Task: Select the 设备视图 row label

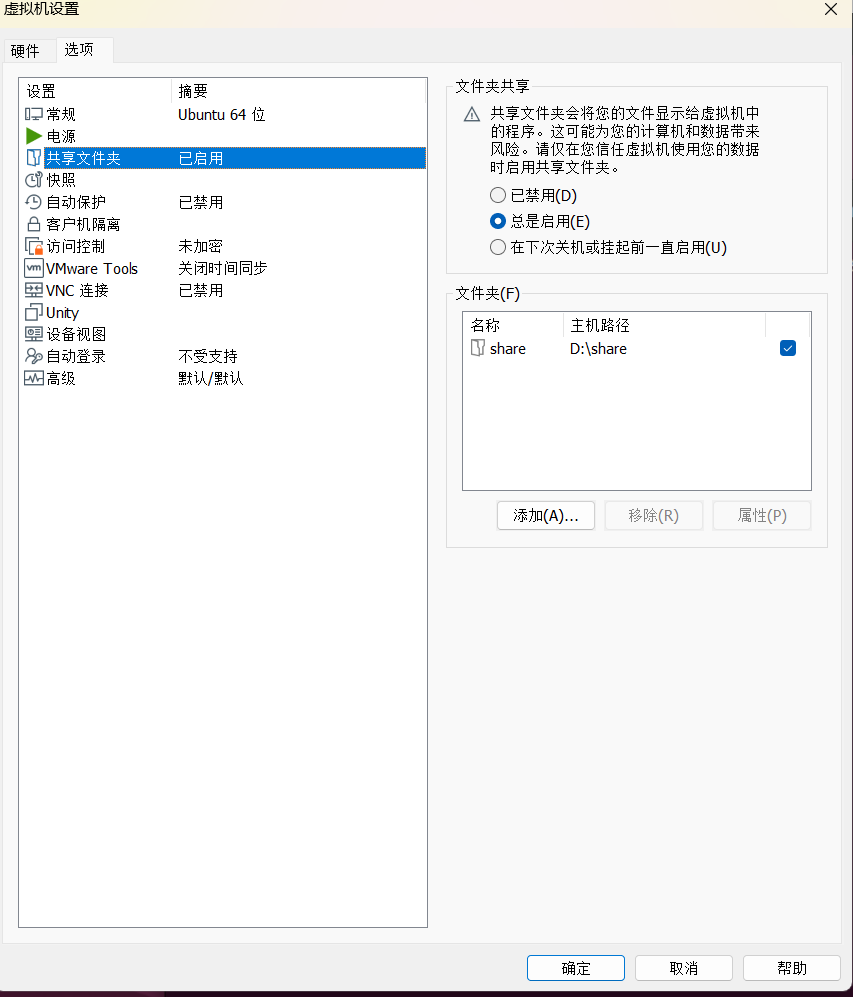Action: tap(76, 334)
